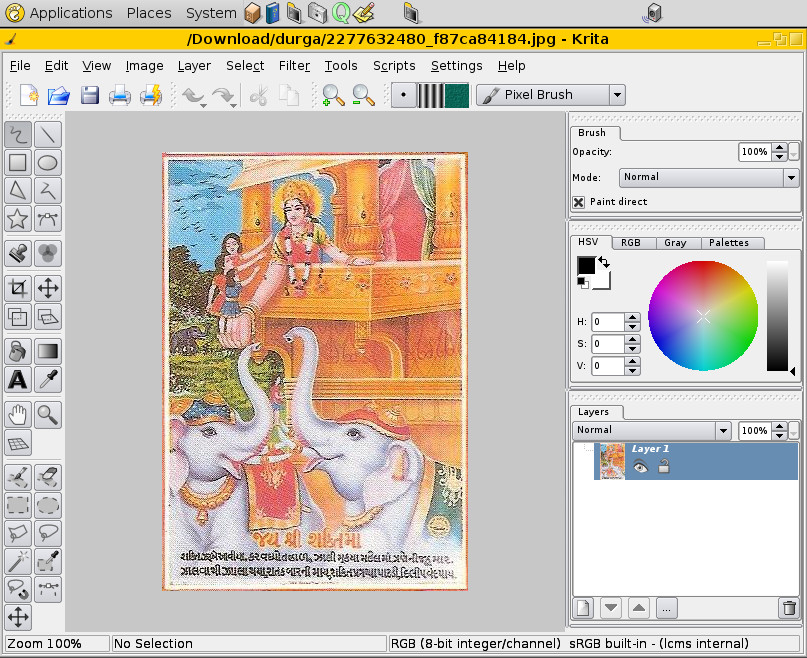Screen dimensions: 807x658
Task: Save the image with the floppy icon
Action: pyautogui.click(x=90, y=95)
